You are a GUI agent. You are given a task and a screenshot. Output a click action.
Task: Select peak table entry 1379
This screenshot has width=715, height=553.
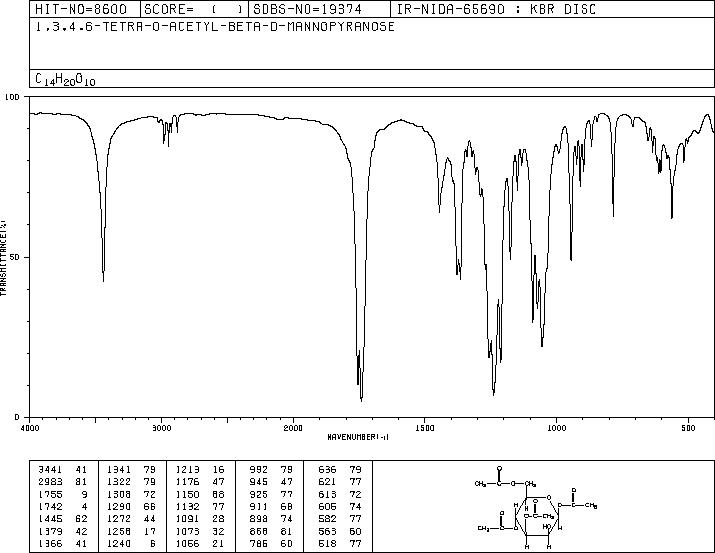62,531
